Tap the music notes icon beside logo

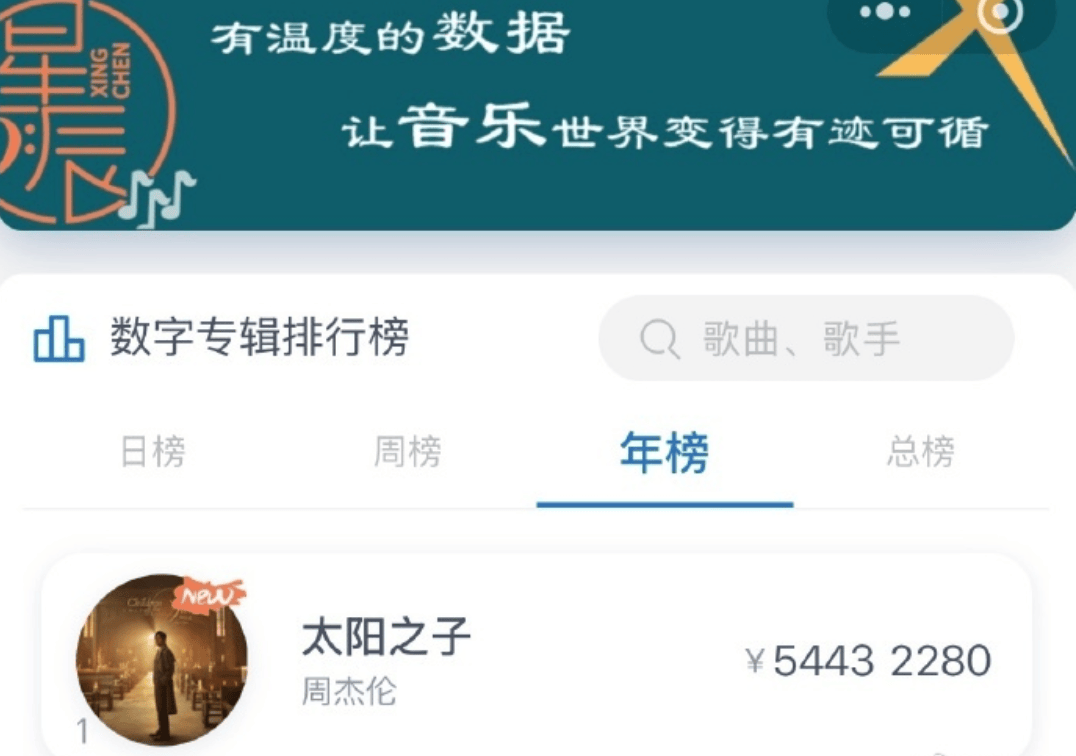159,198
